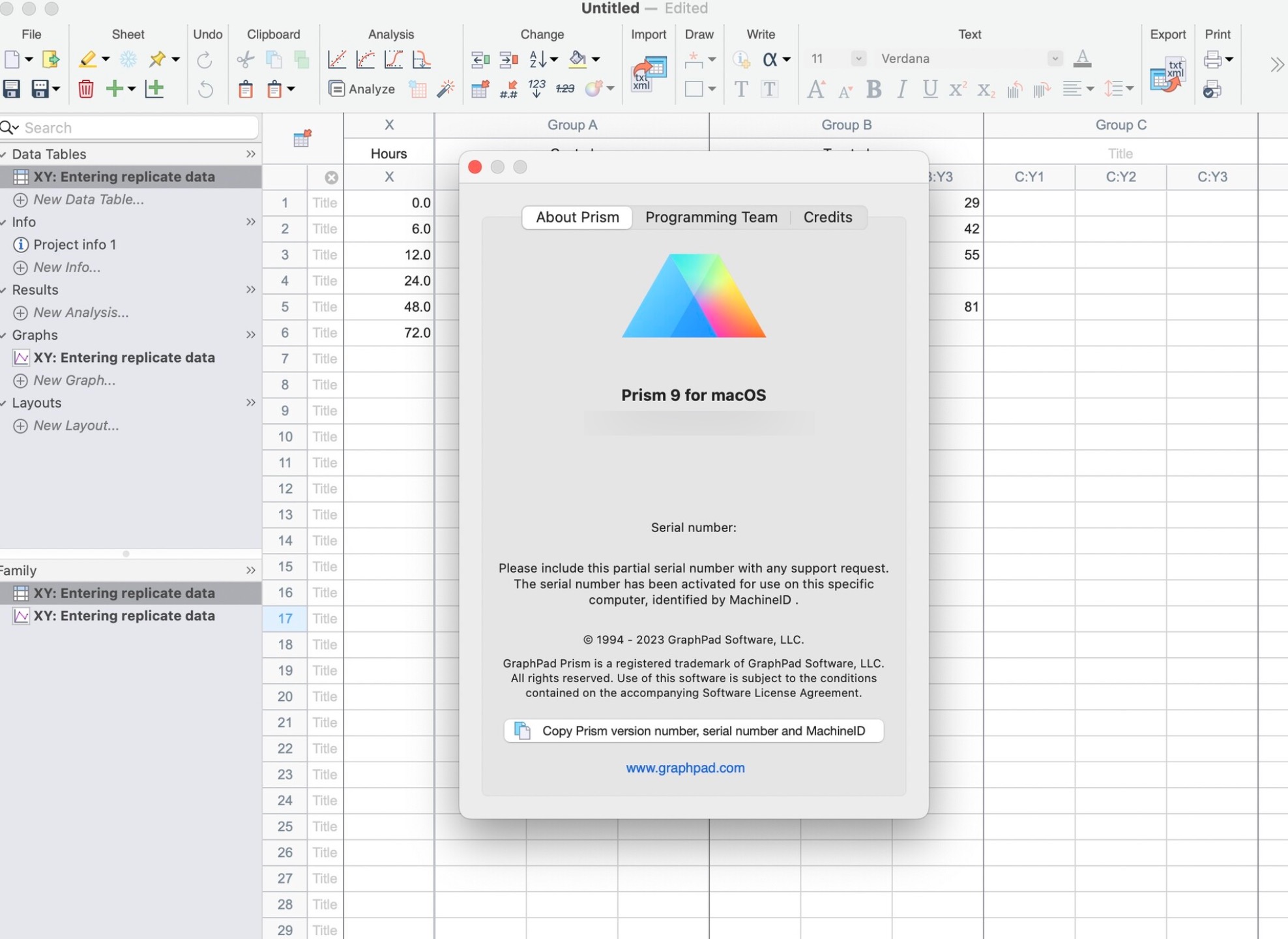The height and width of the screenshot is (939, 1288).
Task: Select Project info 1
Action: click(x=74, y=245)
